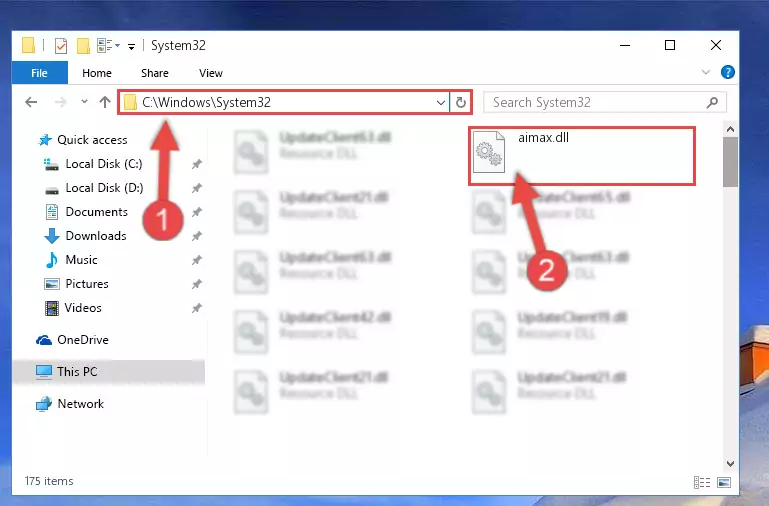The image size is (769, 506).
Task: Click the scroll down arrow of file list
Action: coord(730,463)
